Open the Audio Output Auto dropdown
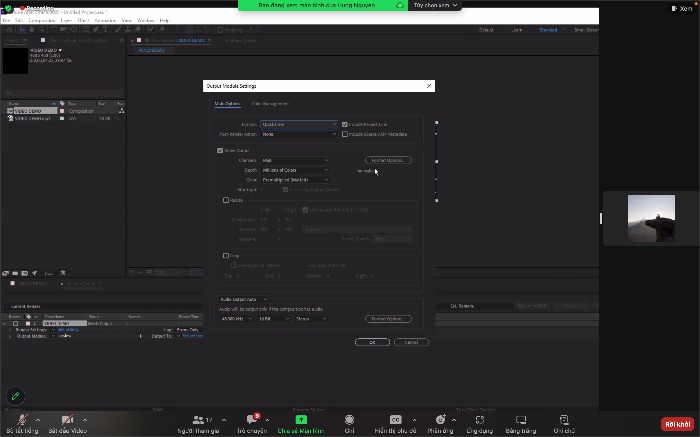The height and width of the screenshot is (437, 700). (x=243, y=299)
